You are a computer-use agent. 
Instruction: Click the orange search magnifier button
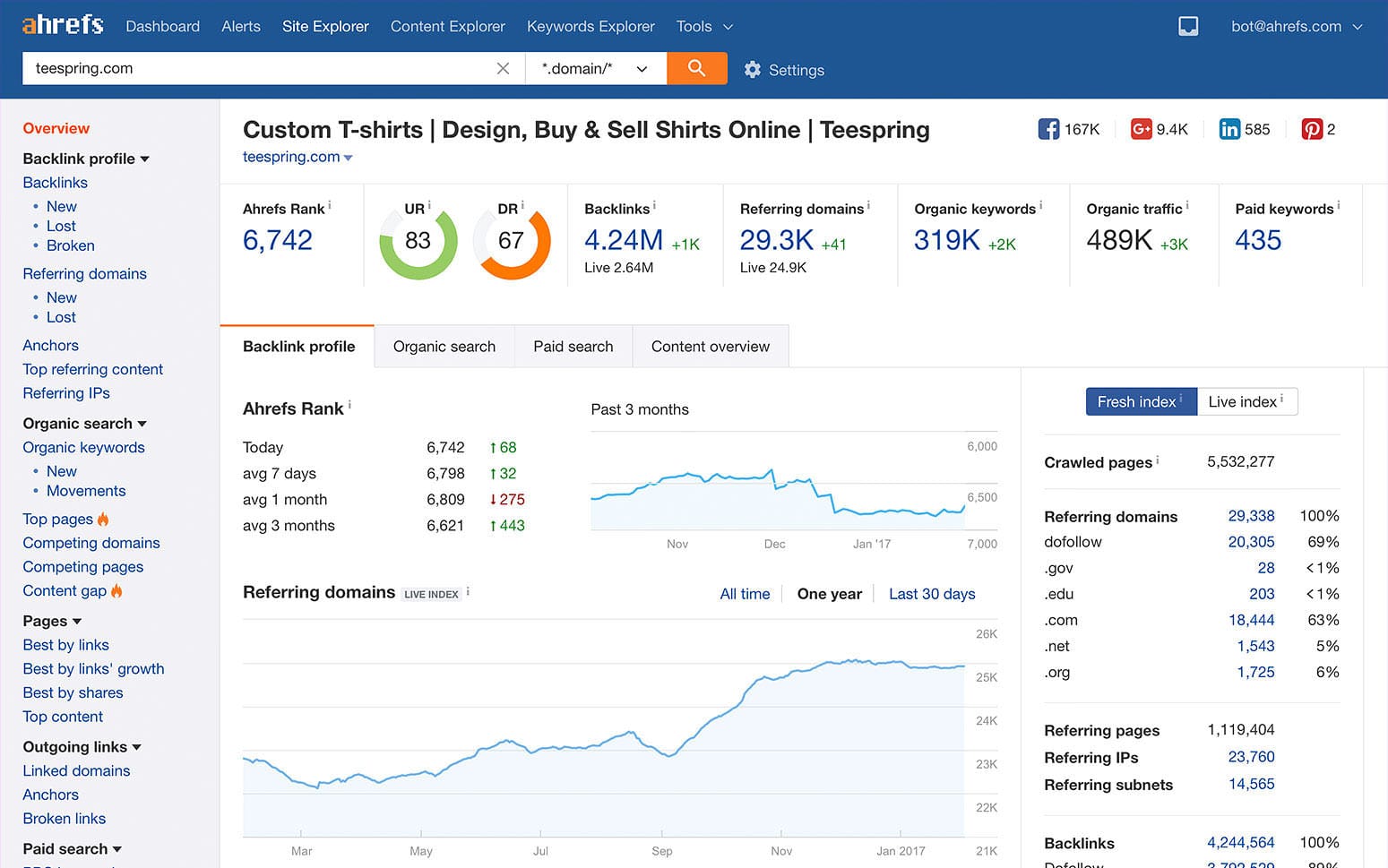[x=696, y=68]
